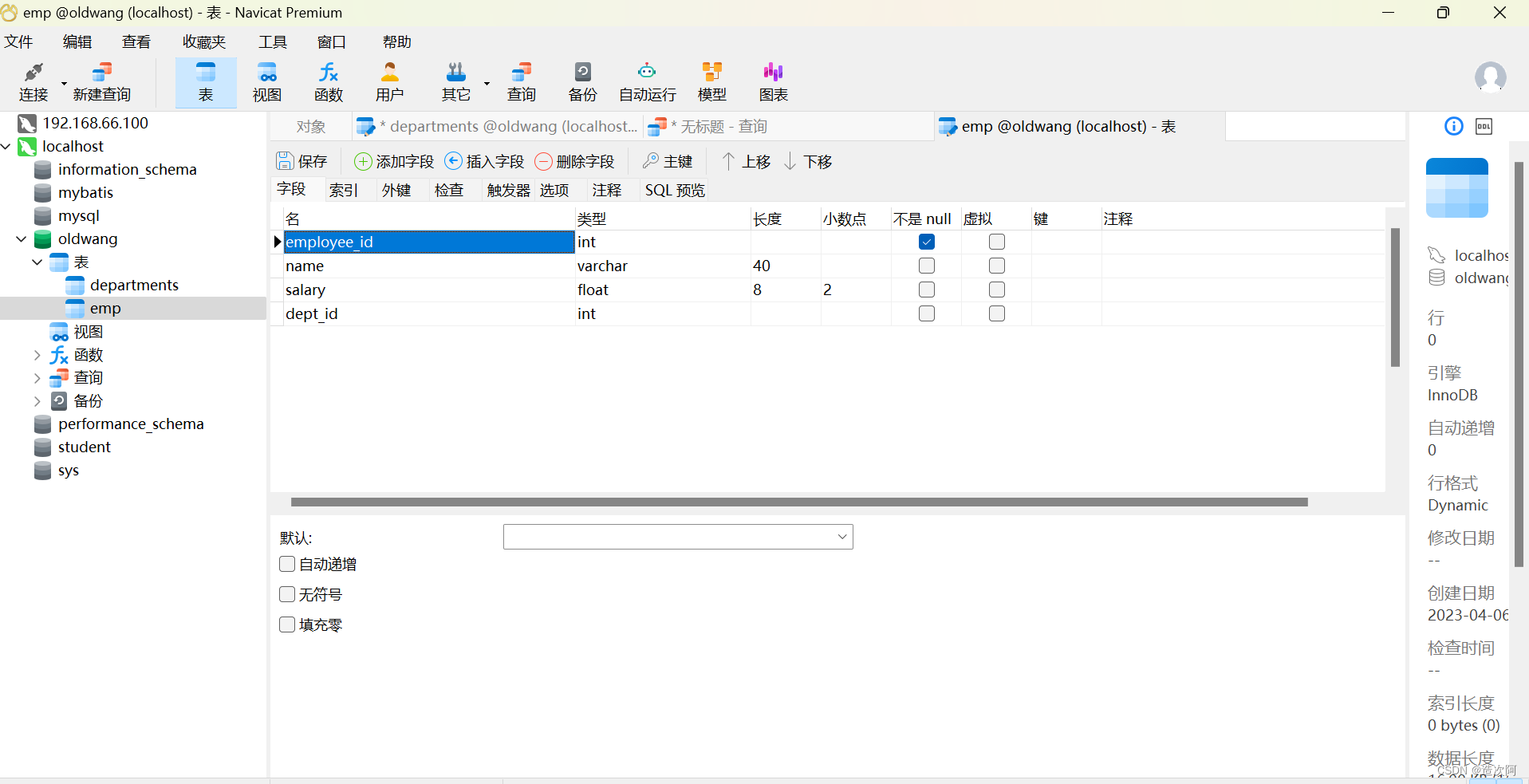1529x784 pixels.
Task: Expand the Queries (查询) tree node
Action: tap(37, 378)
